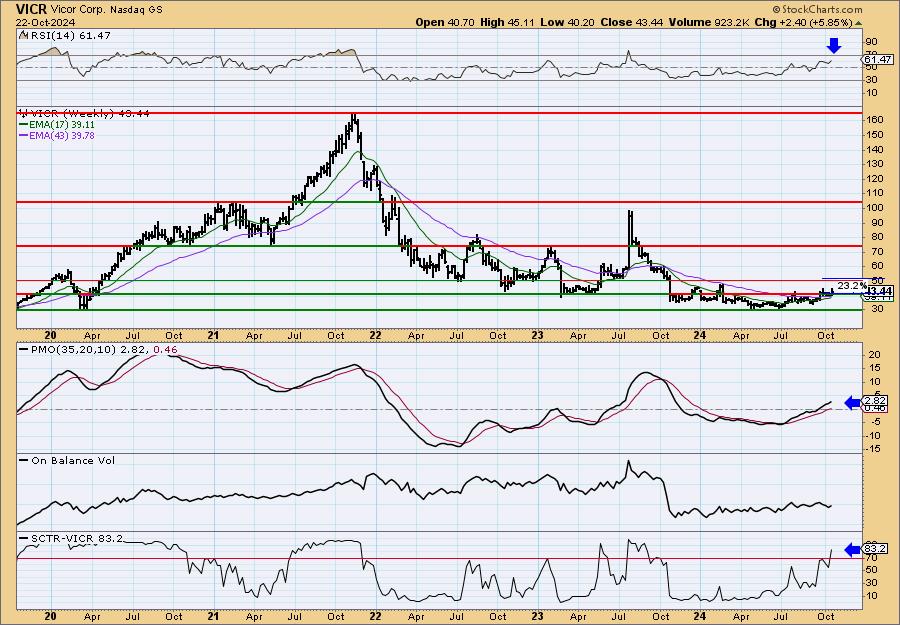
Task: Click the On Balance Vol panel label
Action: click(x=67, y=460)
